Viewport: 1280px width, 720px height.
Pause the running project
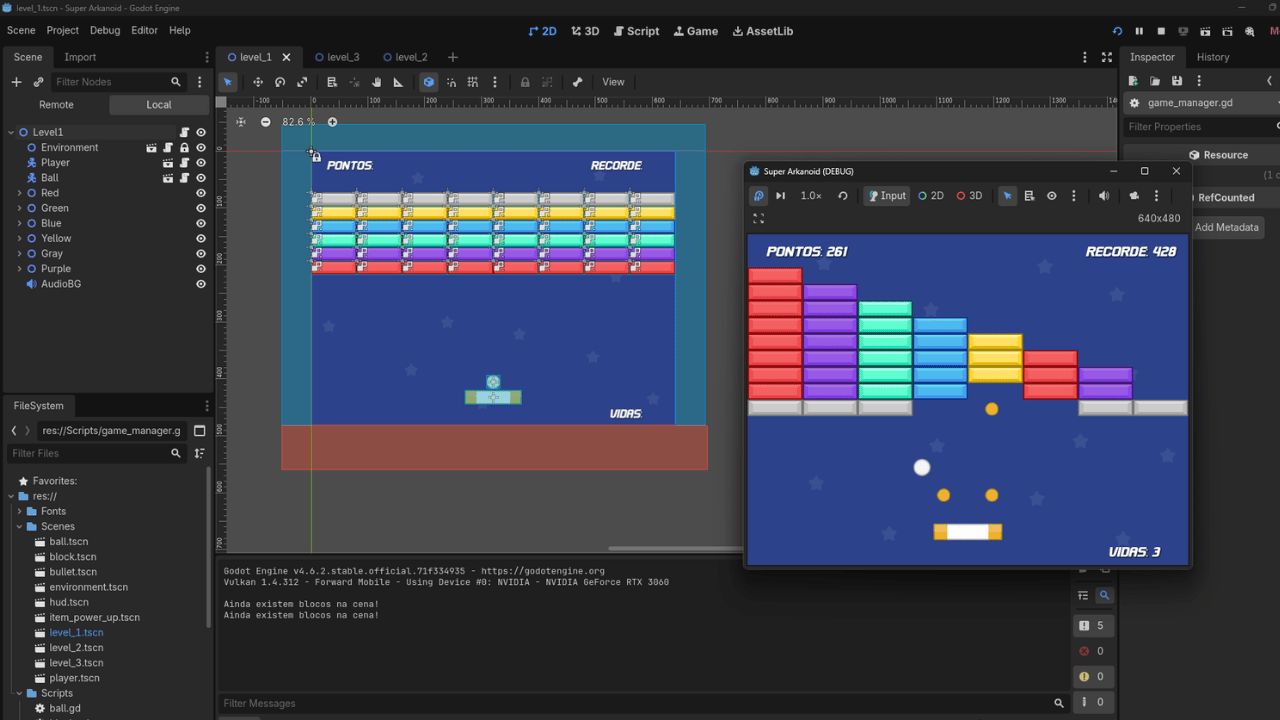pos(1139,31)
